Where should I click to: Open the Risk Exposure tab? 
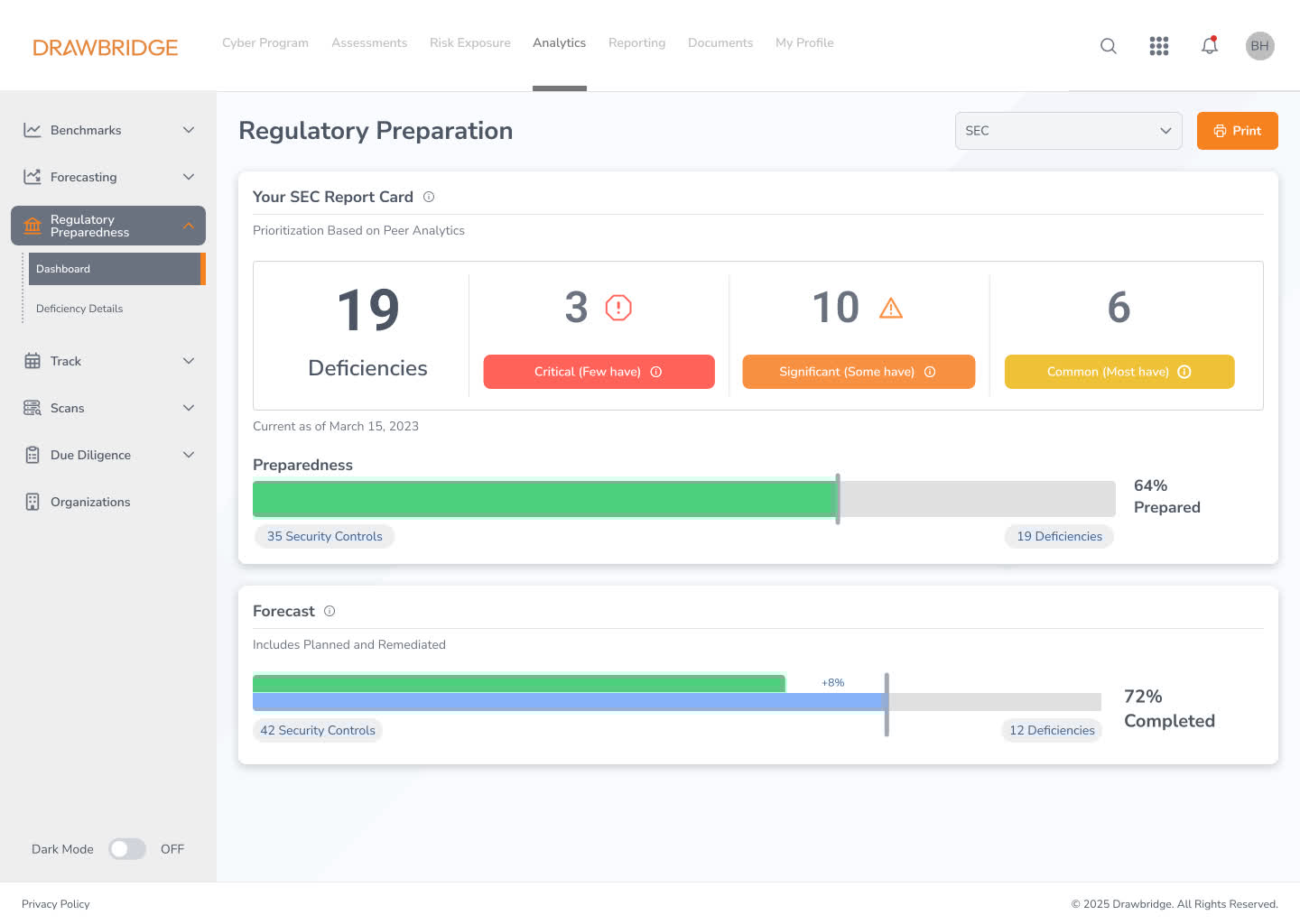[469, 43]
